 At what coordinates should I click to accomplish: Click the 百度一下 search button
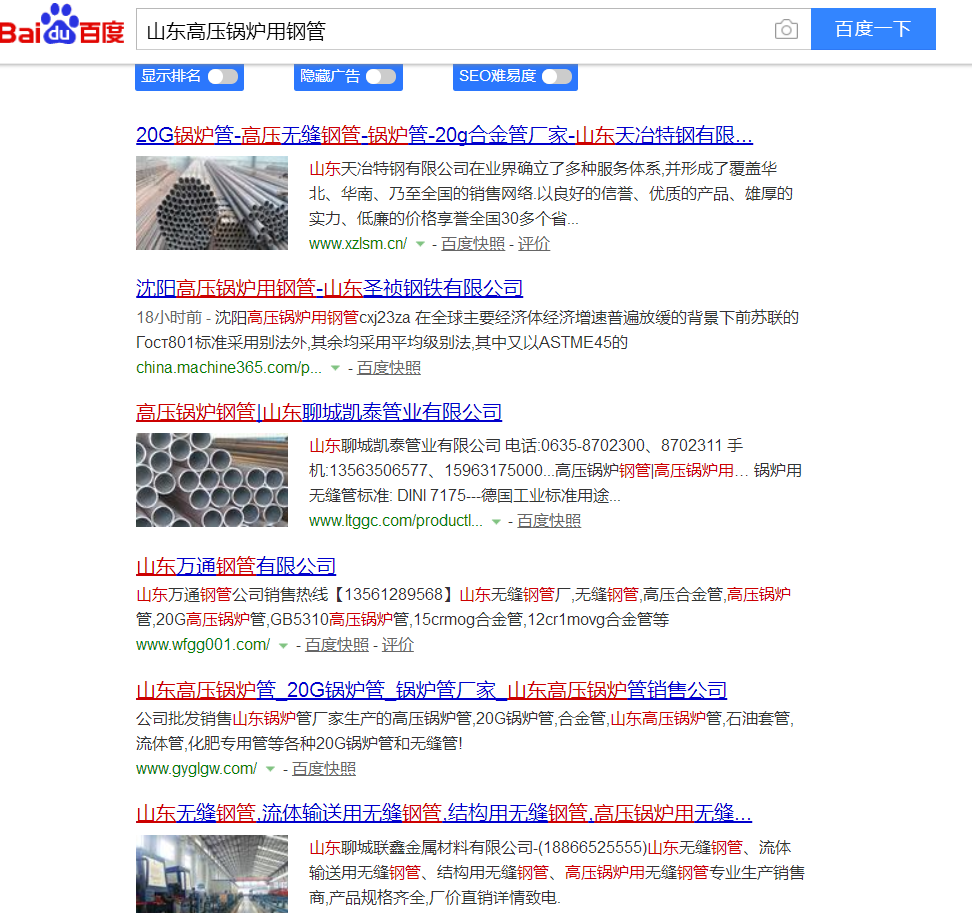click(x=873, y=29)
